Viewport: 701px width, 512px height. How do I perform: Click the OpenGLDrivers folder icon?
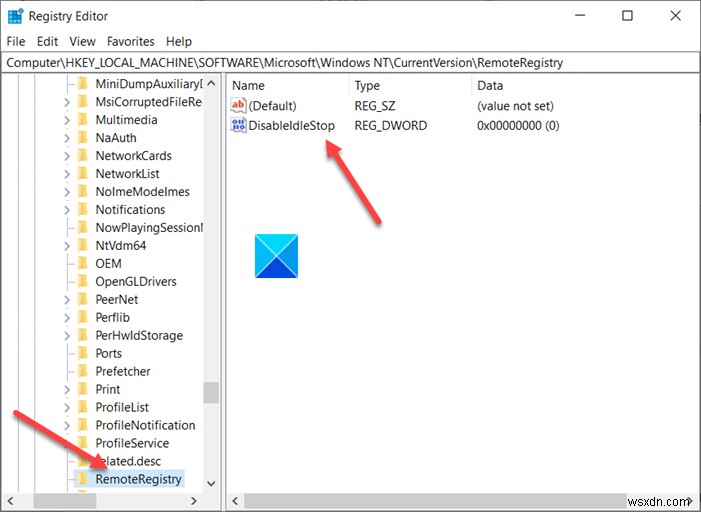82,281
